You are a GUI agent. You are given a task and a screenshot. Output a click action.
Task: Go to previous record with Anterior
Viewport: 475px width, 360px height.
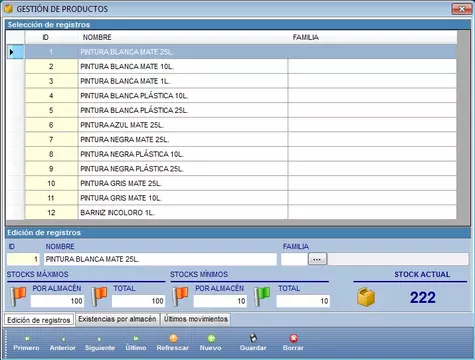tap(63, 344)
